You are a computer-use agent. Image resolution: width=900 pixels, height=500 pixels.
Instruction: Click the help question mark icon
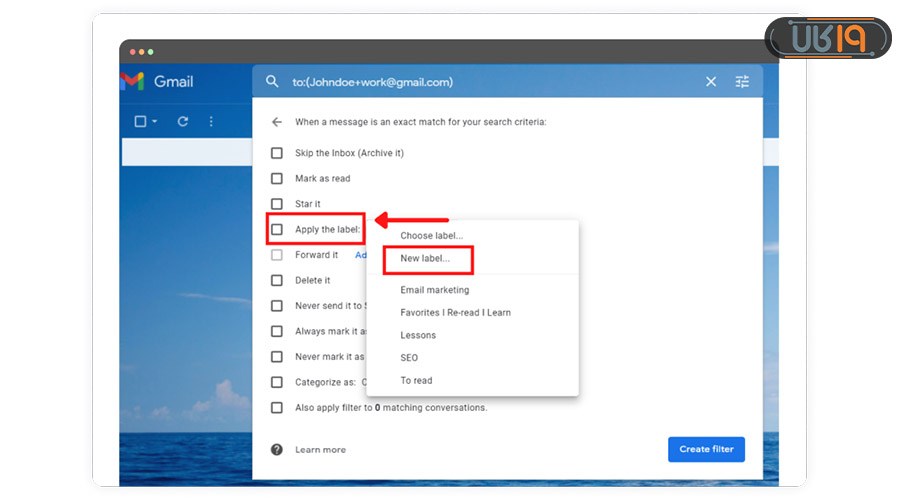click(x=277, y=450)
